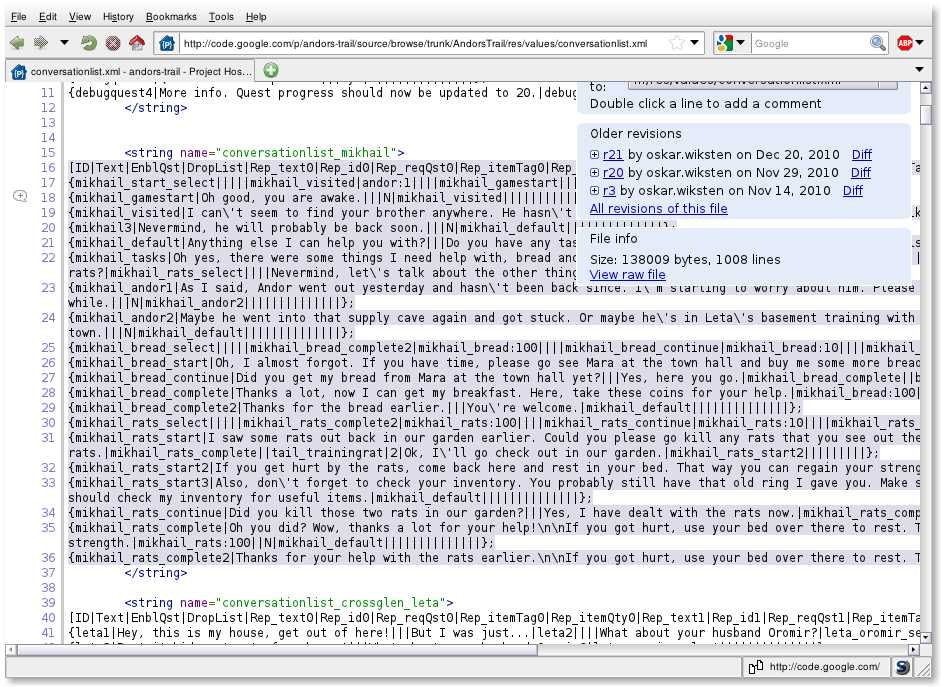Viewport: 941px width, 687px height.
Task: Go to the Home page icon
Action: (x=137, y=43)
